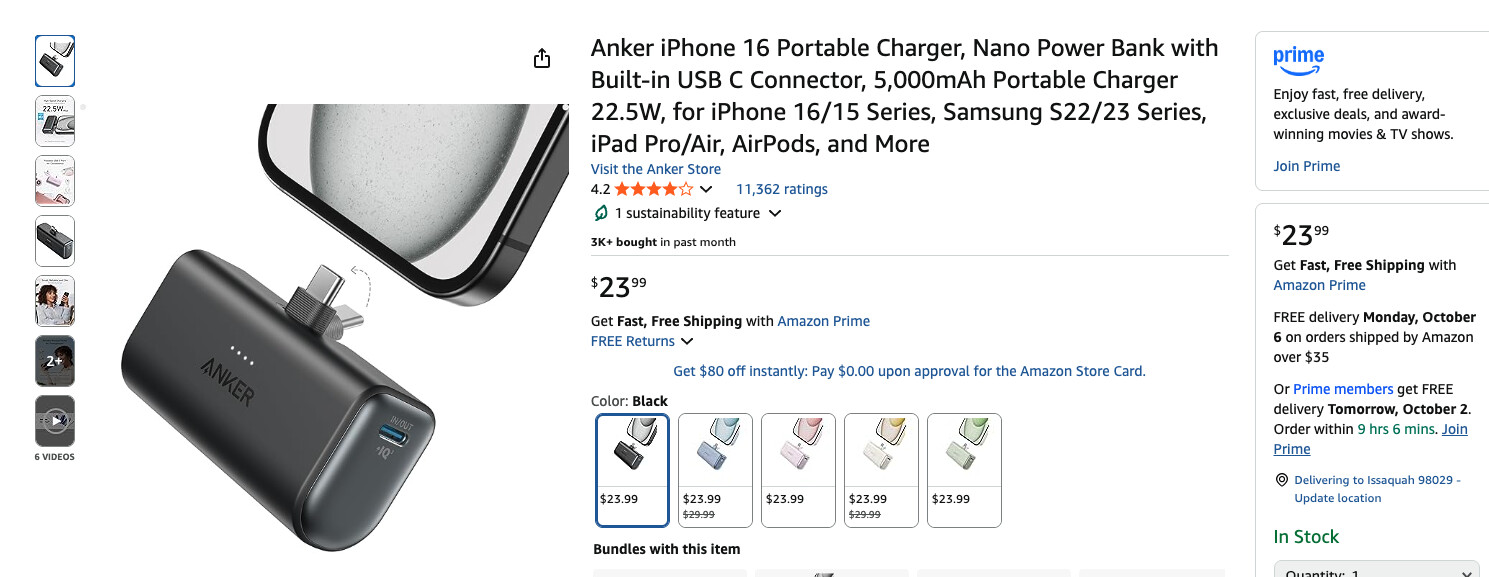Open the sustainability feature leaf icon
Screen dimensions: 1489x577
click(x=601, y=213)
